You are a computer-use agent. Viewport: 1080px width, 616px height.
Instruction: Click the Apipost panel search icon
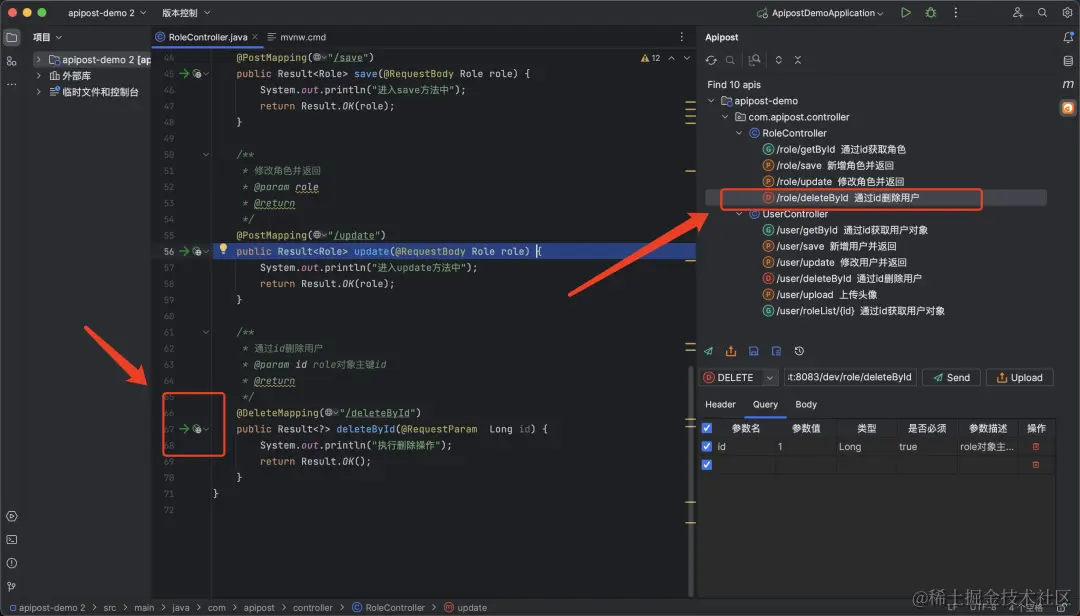(730, 60)
